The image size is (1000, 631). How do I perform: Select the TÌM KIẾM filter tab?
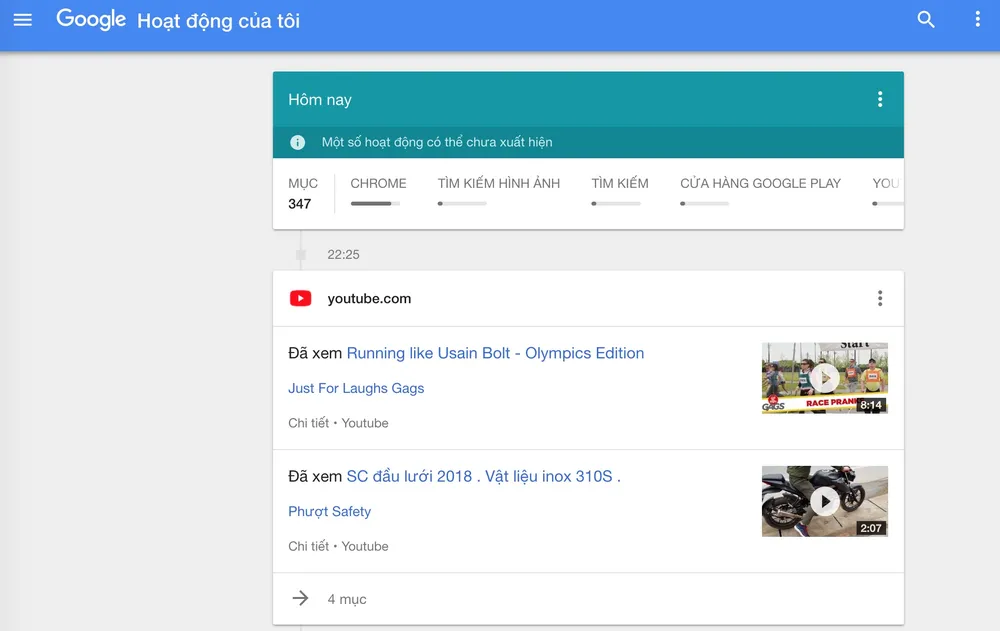tap(619, 184)
